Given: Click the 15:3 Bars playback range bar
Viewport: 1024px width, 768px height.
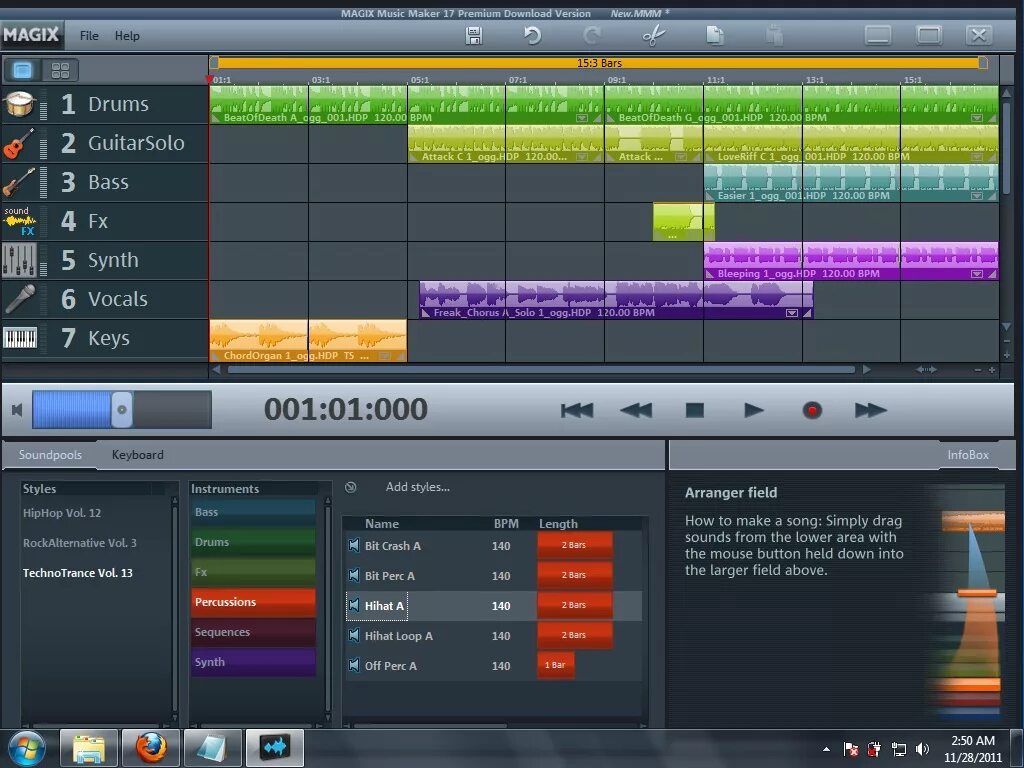Looking at the screenshot, I should [x=599, y=63].
